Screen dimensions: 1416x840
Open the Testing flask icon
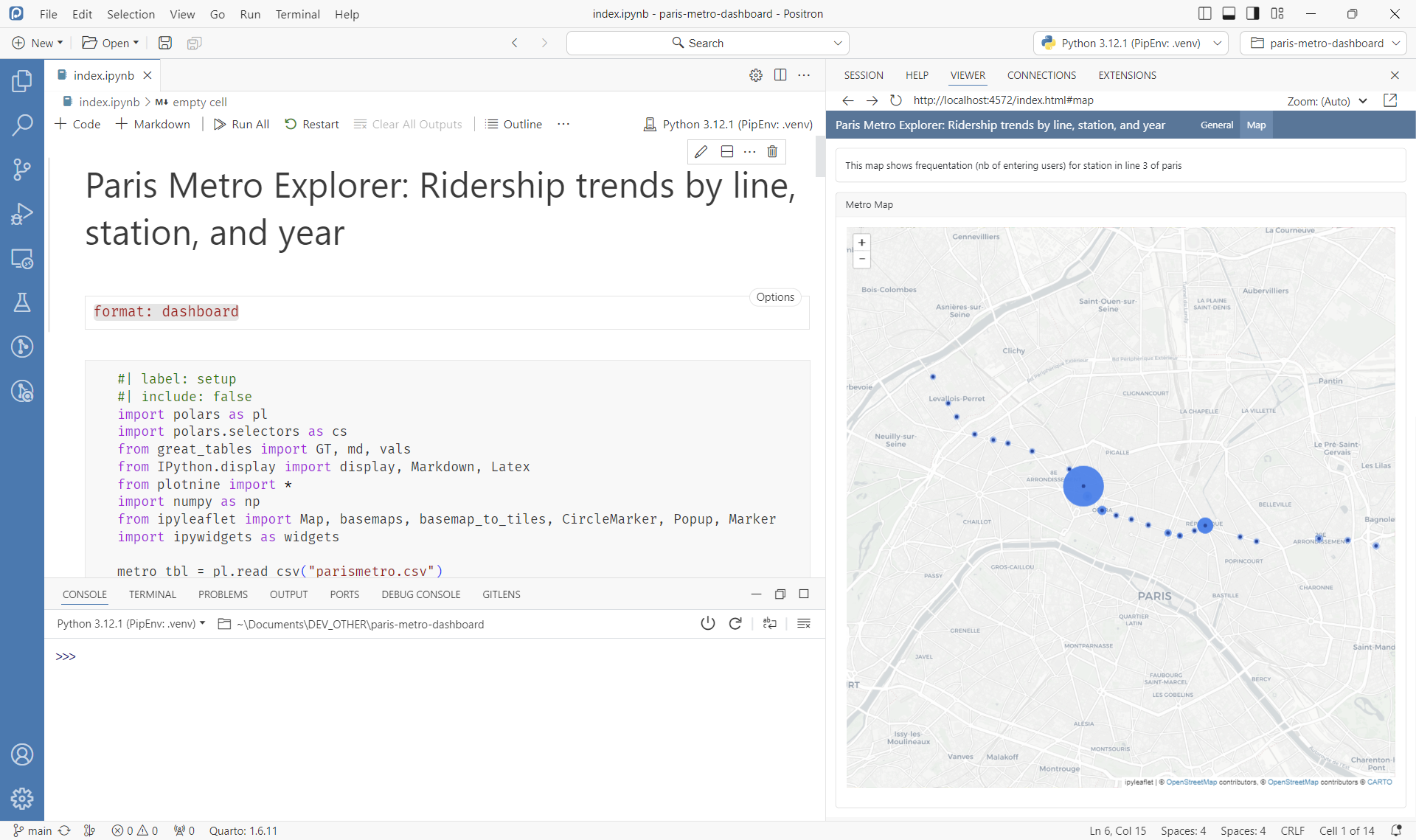[x=22, y=302]
